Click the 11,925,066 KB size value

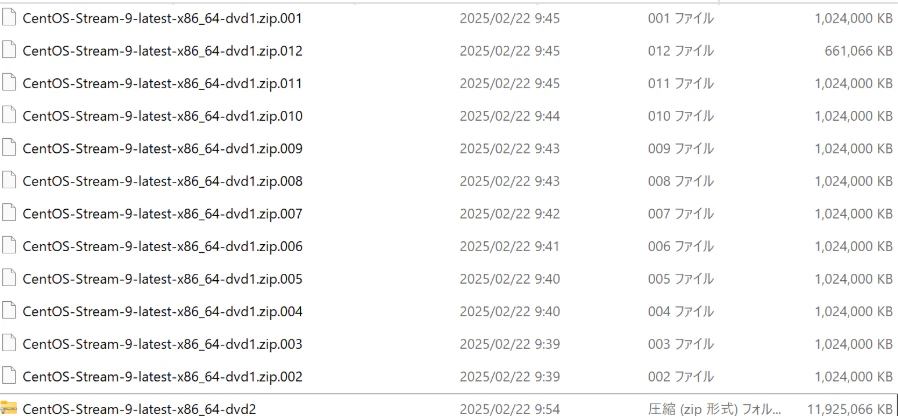(x=850, y=409)
